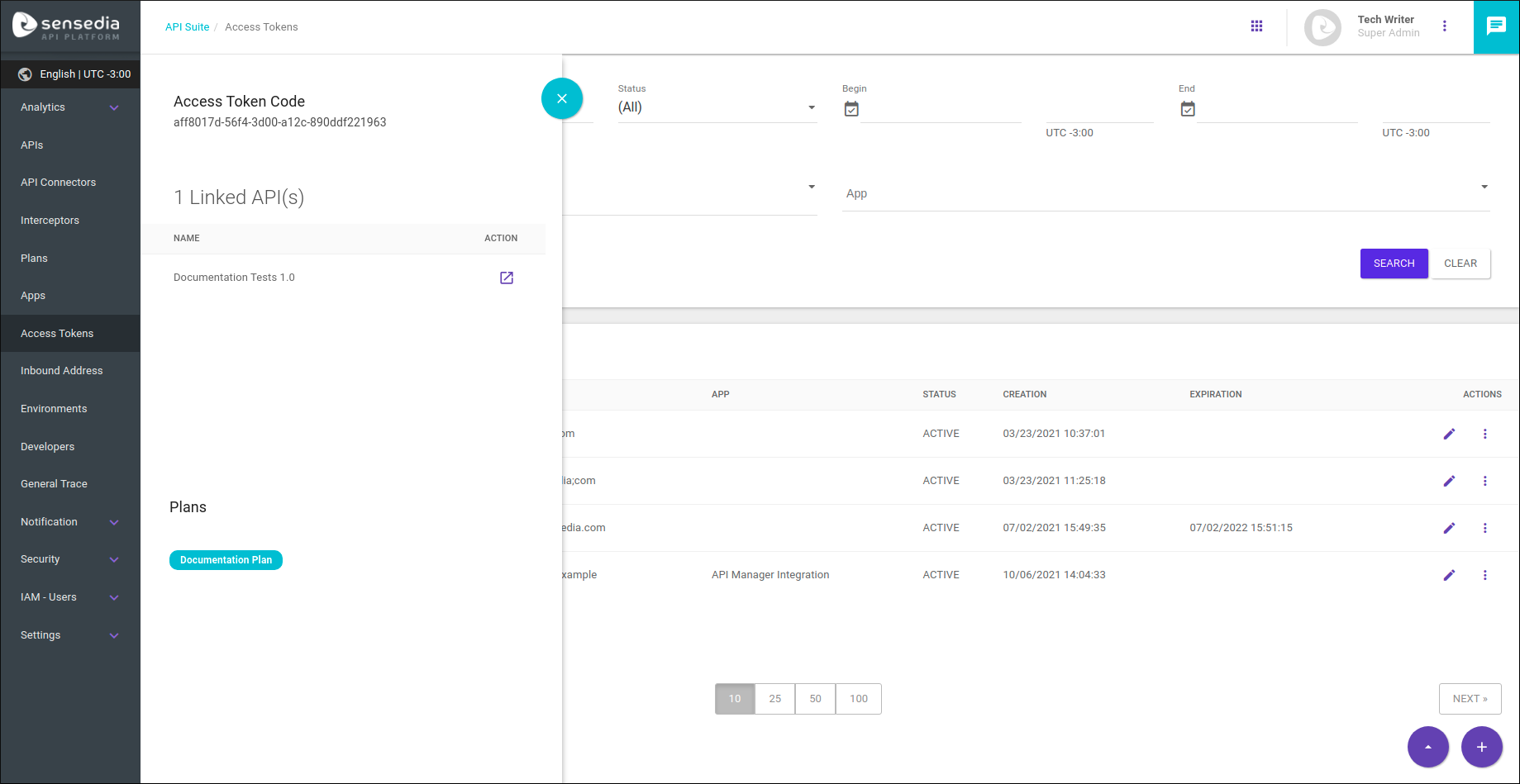
Task: Open more options for 03/23/2021 10:37:01 token
Action: 1484,434
